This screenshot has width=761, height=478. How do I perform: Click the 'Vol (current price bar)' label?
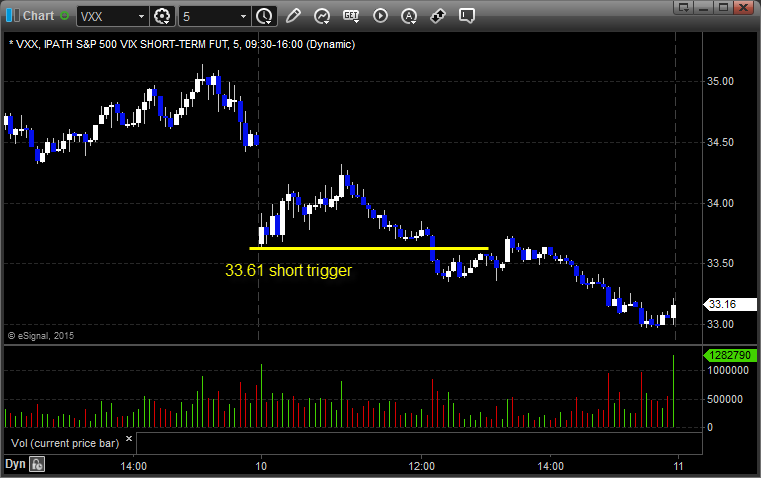tap(65, 443)
